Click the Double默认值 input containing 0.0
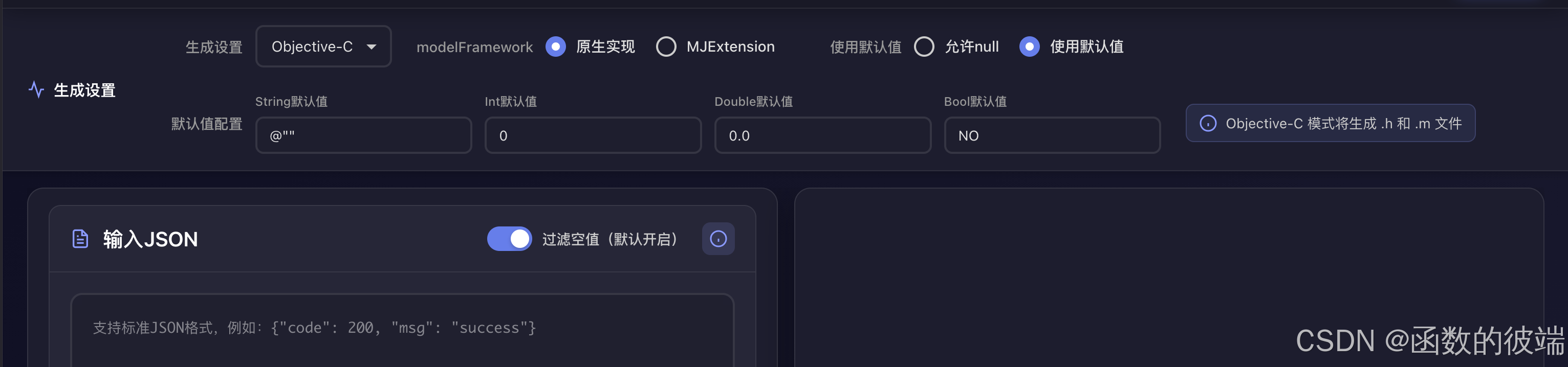Viewport: 1568px width, 367px height. pyautogui.click(x=822, y=135)
